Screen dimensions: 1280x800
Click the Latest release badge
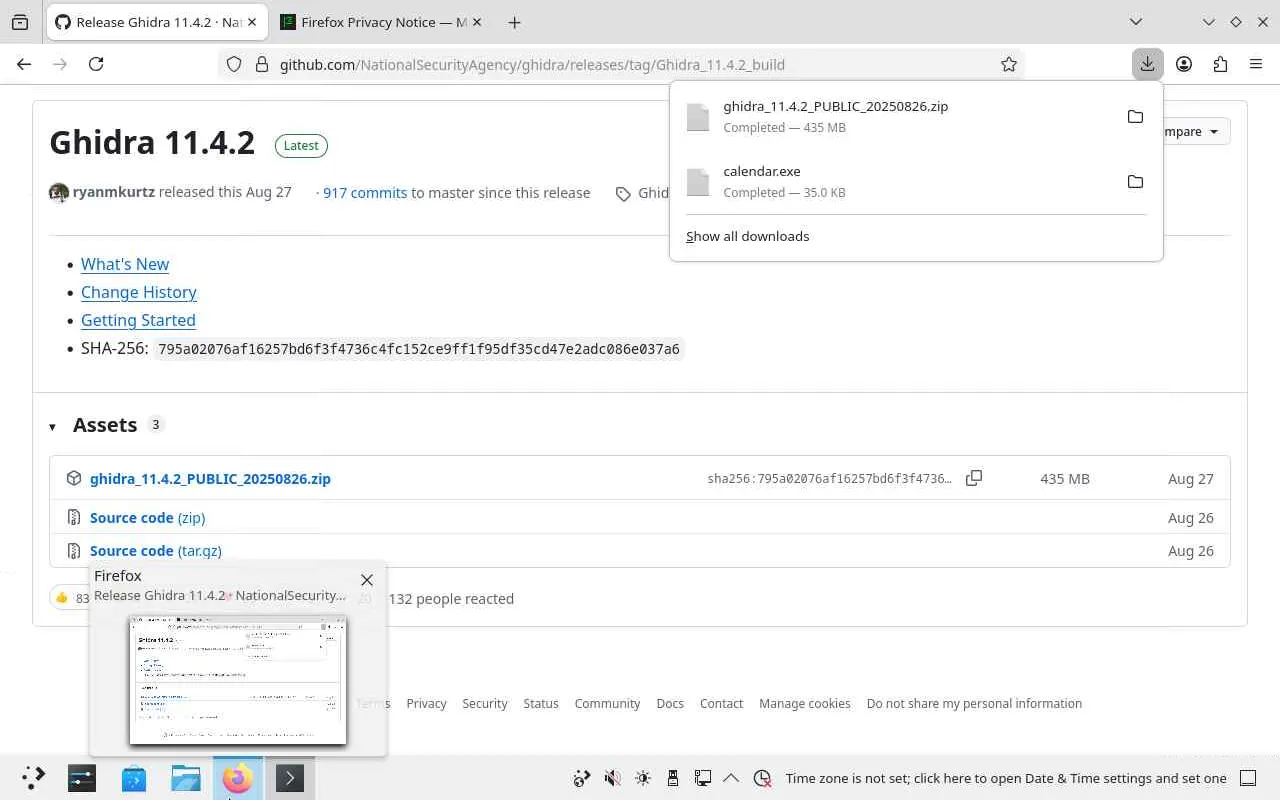click(301, 145)
